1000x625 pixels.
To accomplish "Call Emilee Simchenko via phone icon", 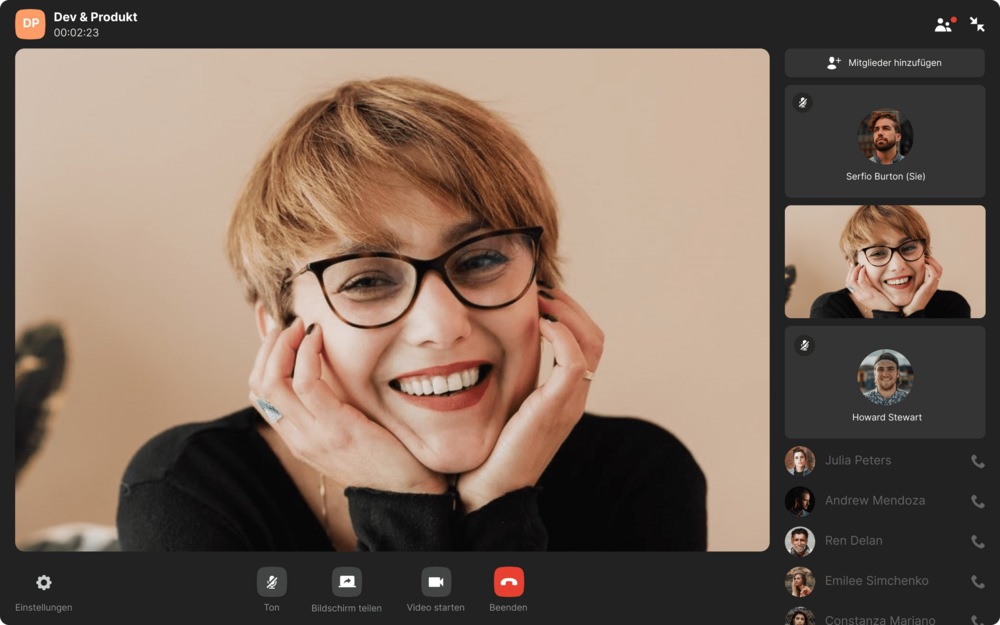I will click(977, 581).
